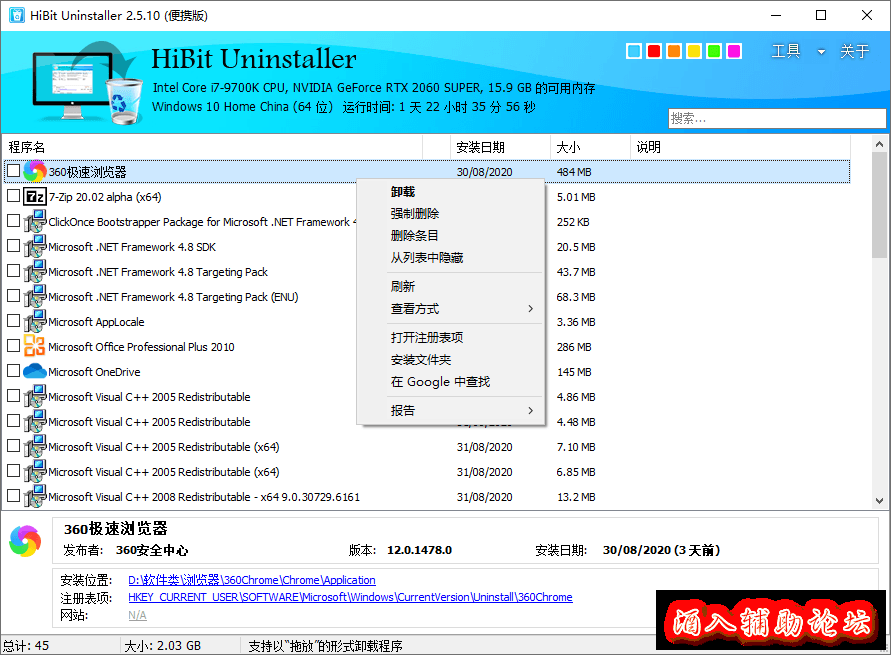Click the Microsoft OneDrive cloud icon

(35, 372)
